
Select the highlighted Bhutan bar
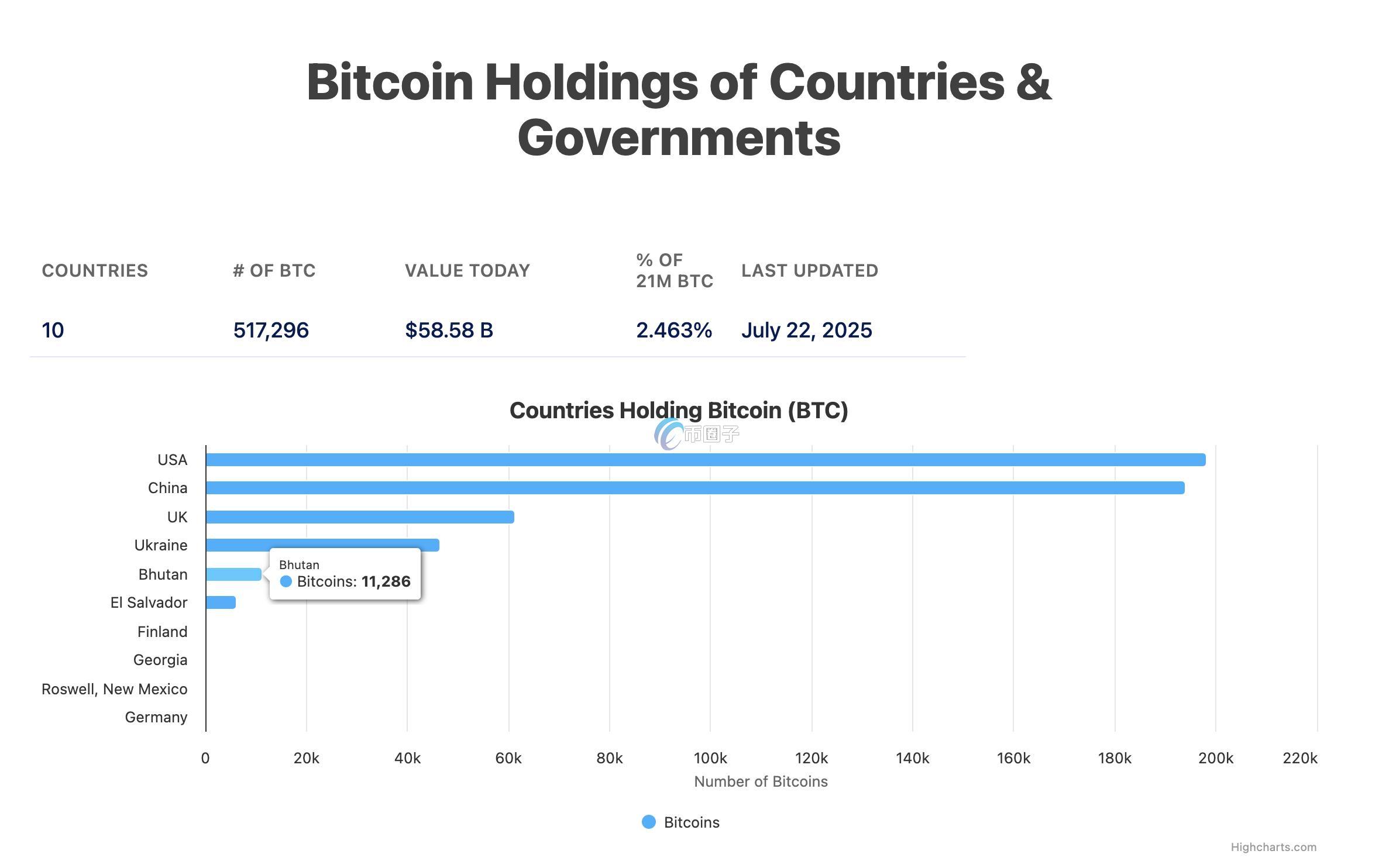pyautogui.click(x=233, y=574)
